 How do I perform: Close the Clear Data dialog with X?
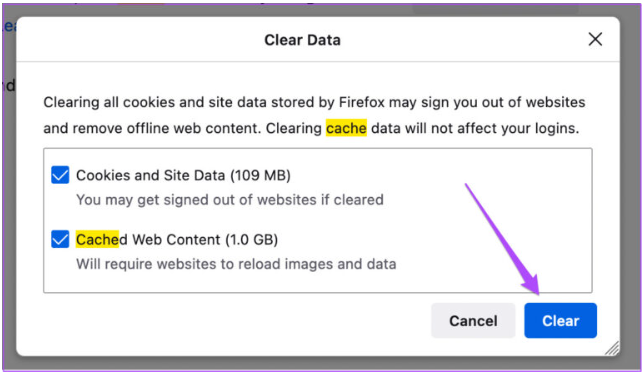[x=595, y=39]
